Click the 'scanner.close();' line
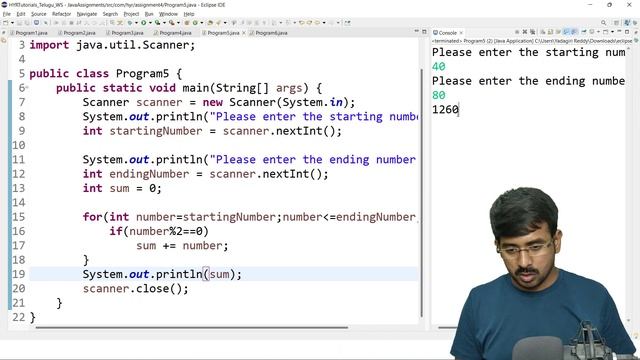 pos(136,289)
